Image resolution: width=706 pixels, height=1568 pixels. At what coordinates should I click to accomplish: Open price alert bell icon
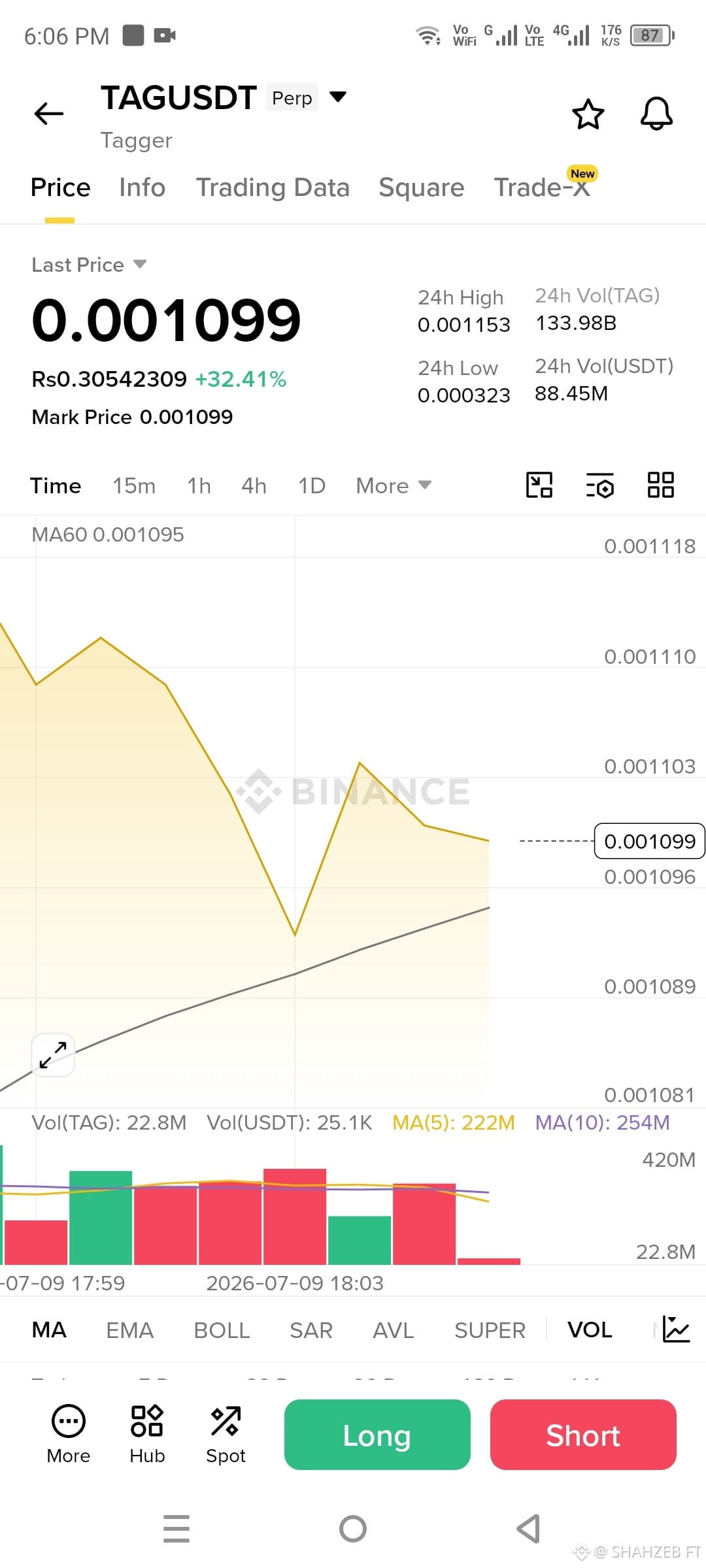coord(656,114)
